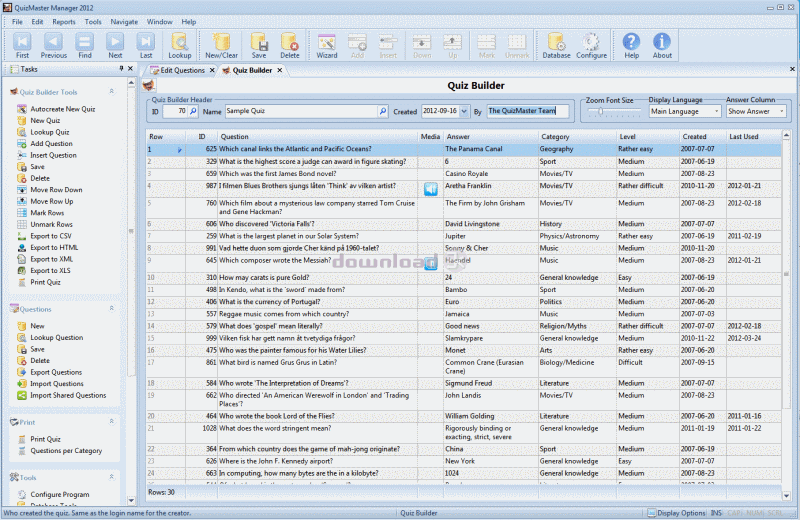
Task: Open the Answer Column dropdown
Action: coord(781,111)
